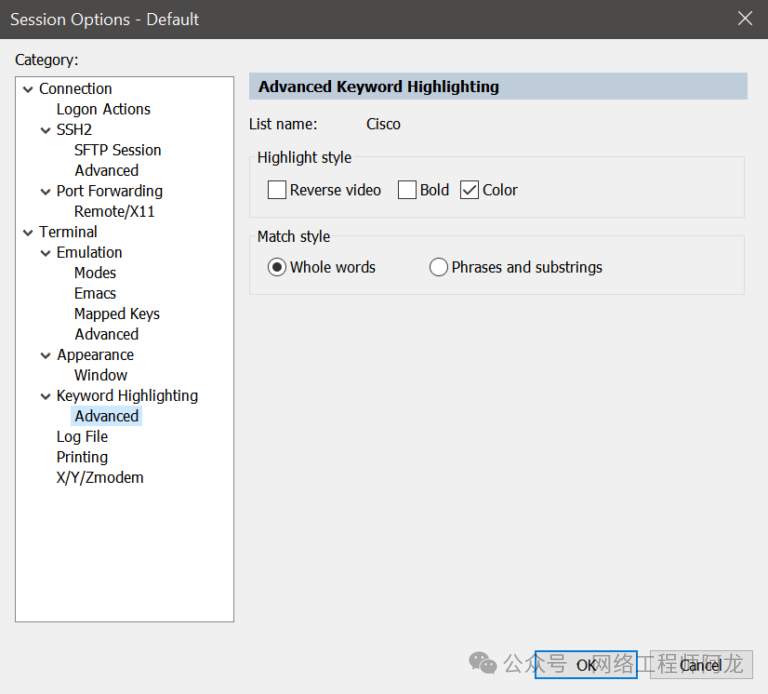Collapse the Connection tree node
Viewport: 768px width, 694px height.
[28, 89]
